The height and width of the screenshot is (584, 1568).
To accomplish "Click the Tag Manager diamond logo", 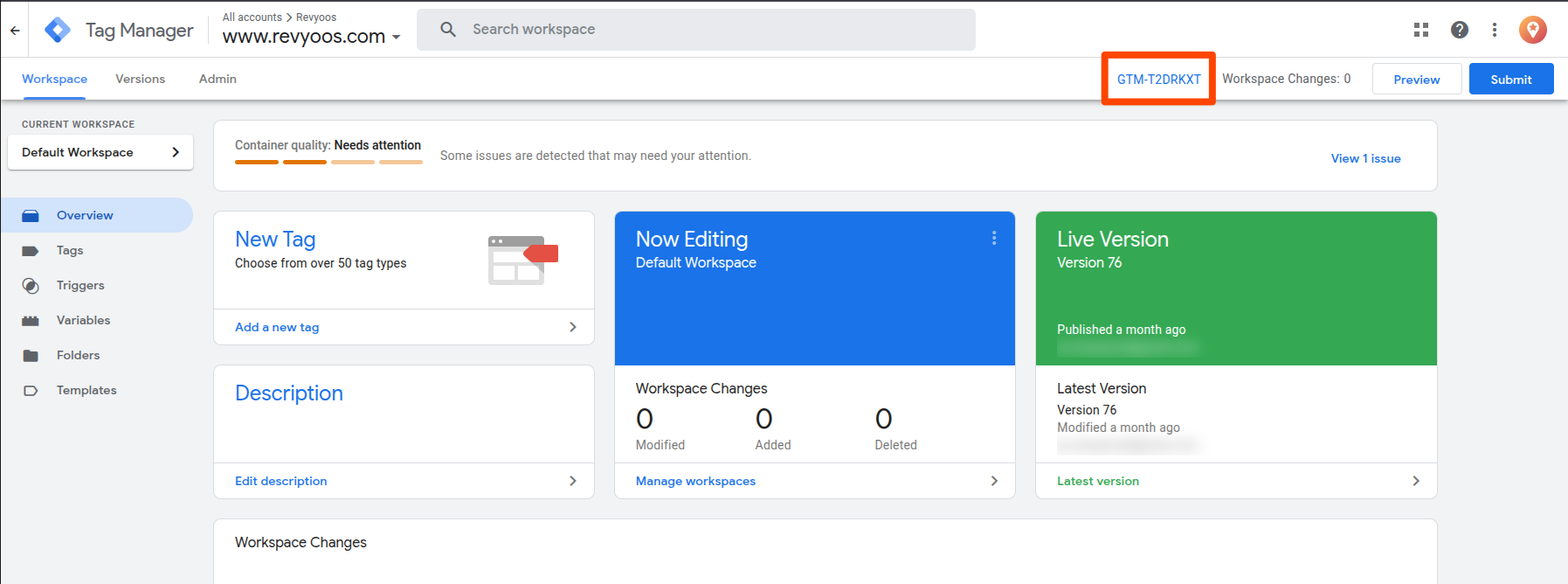I will [58, 30].
